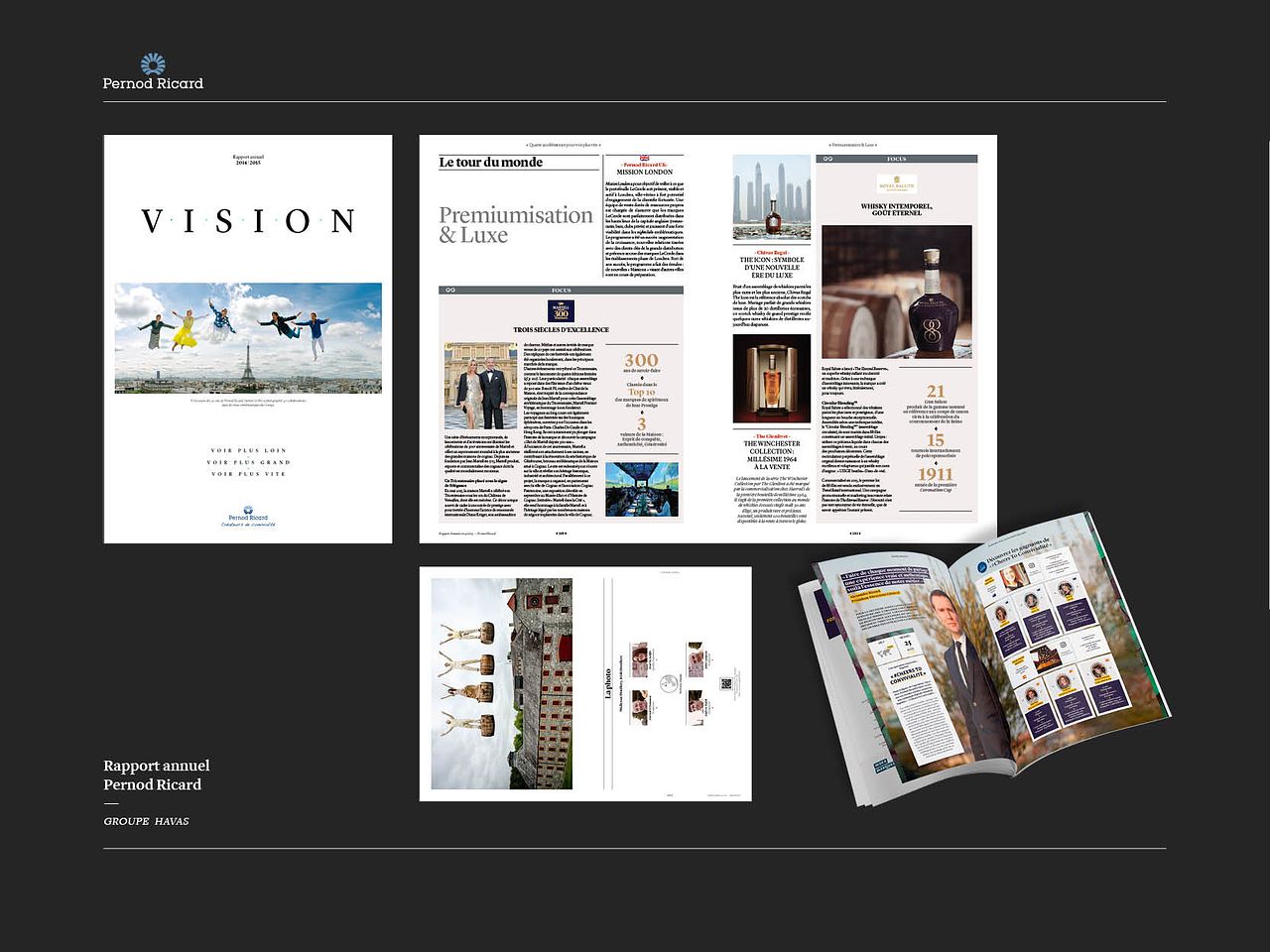Click the Premiumisation & Luxe title
This screenshot has width=1270, height=952.
tap(515, 225)
